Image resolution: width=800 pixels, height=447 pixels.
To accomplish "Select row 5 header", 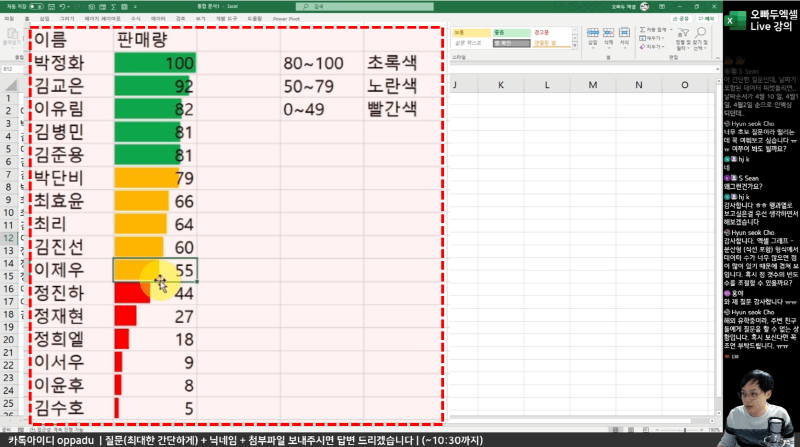I will pos(8,149).
